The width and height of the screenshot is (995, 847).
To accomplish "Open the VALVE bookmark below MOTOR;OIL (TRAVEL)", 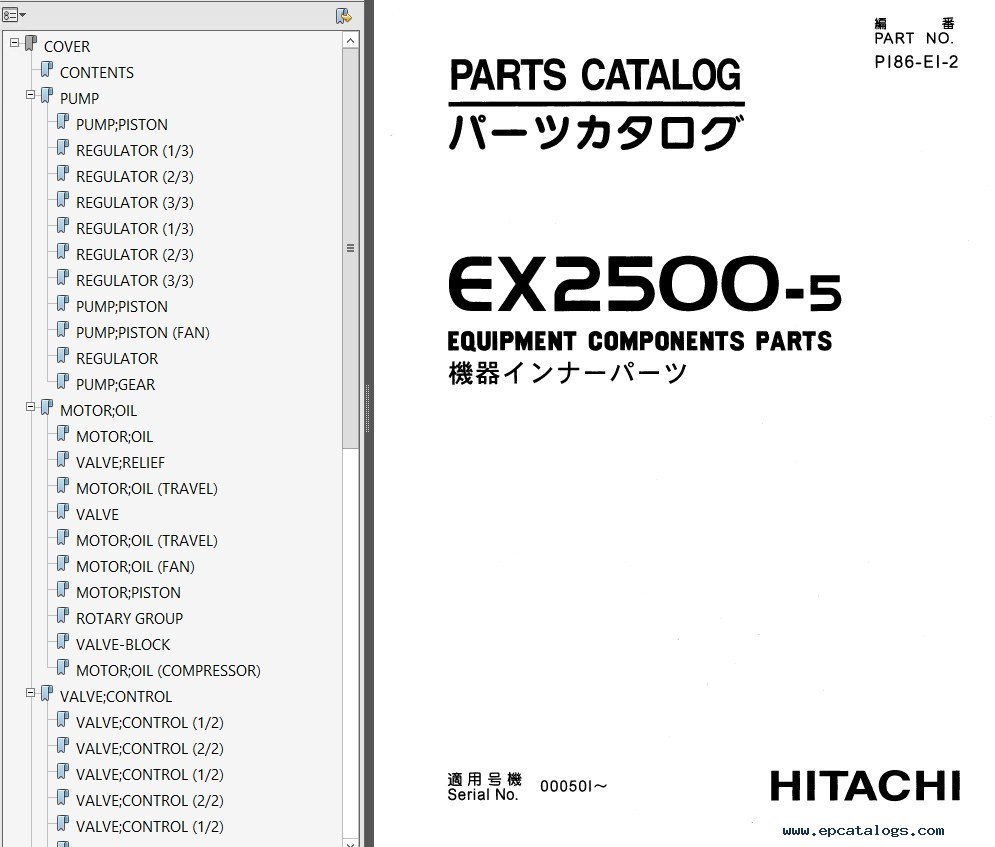I will (x=97, y=515).
